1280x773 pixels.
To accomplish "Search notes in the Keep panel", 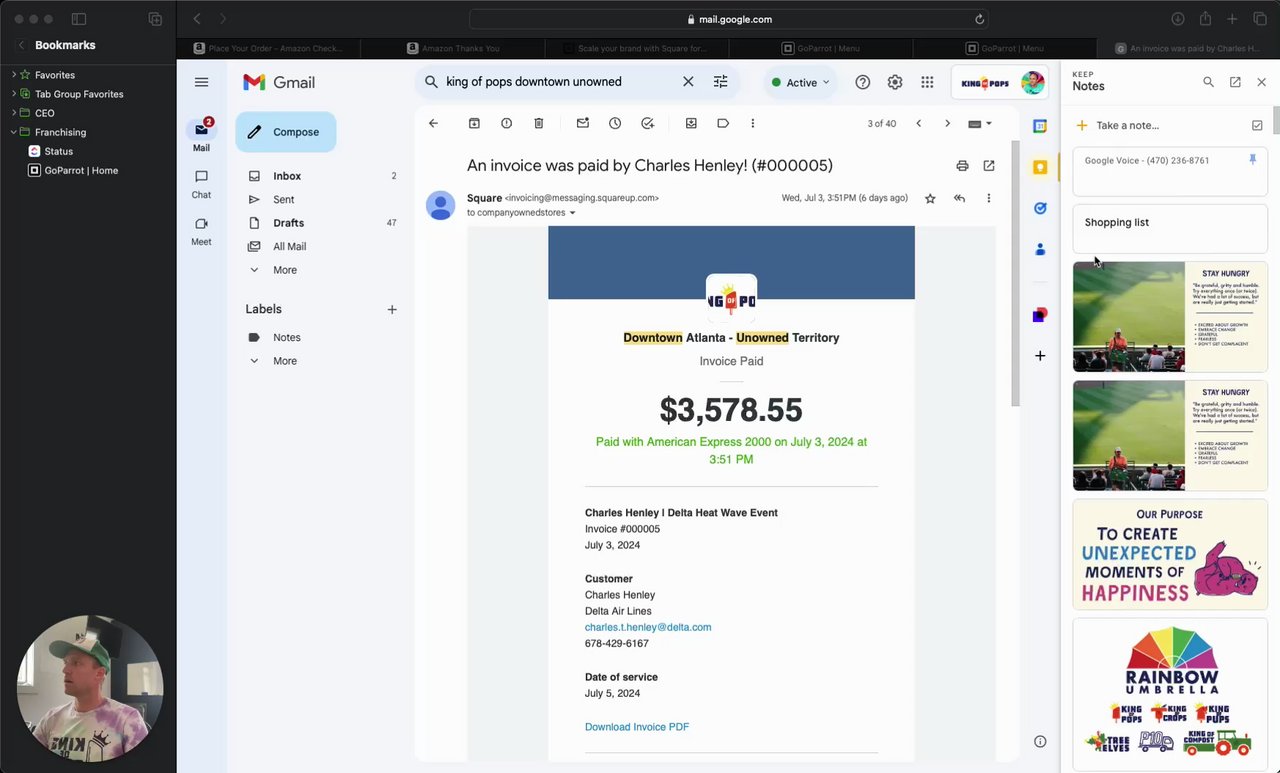I will (1208, 82).
